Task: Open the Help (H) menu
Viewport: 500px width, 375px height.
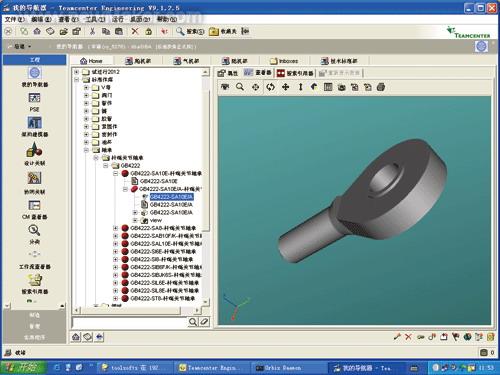Action: [x=167, y=19]
